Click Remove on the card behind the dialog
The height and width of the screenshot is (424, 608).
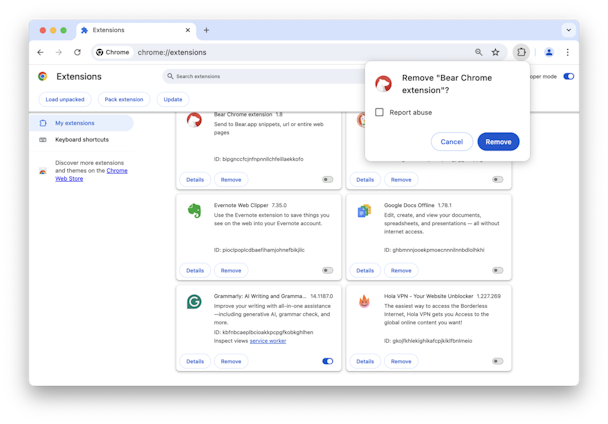401,180
